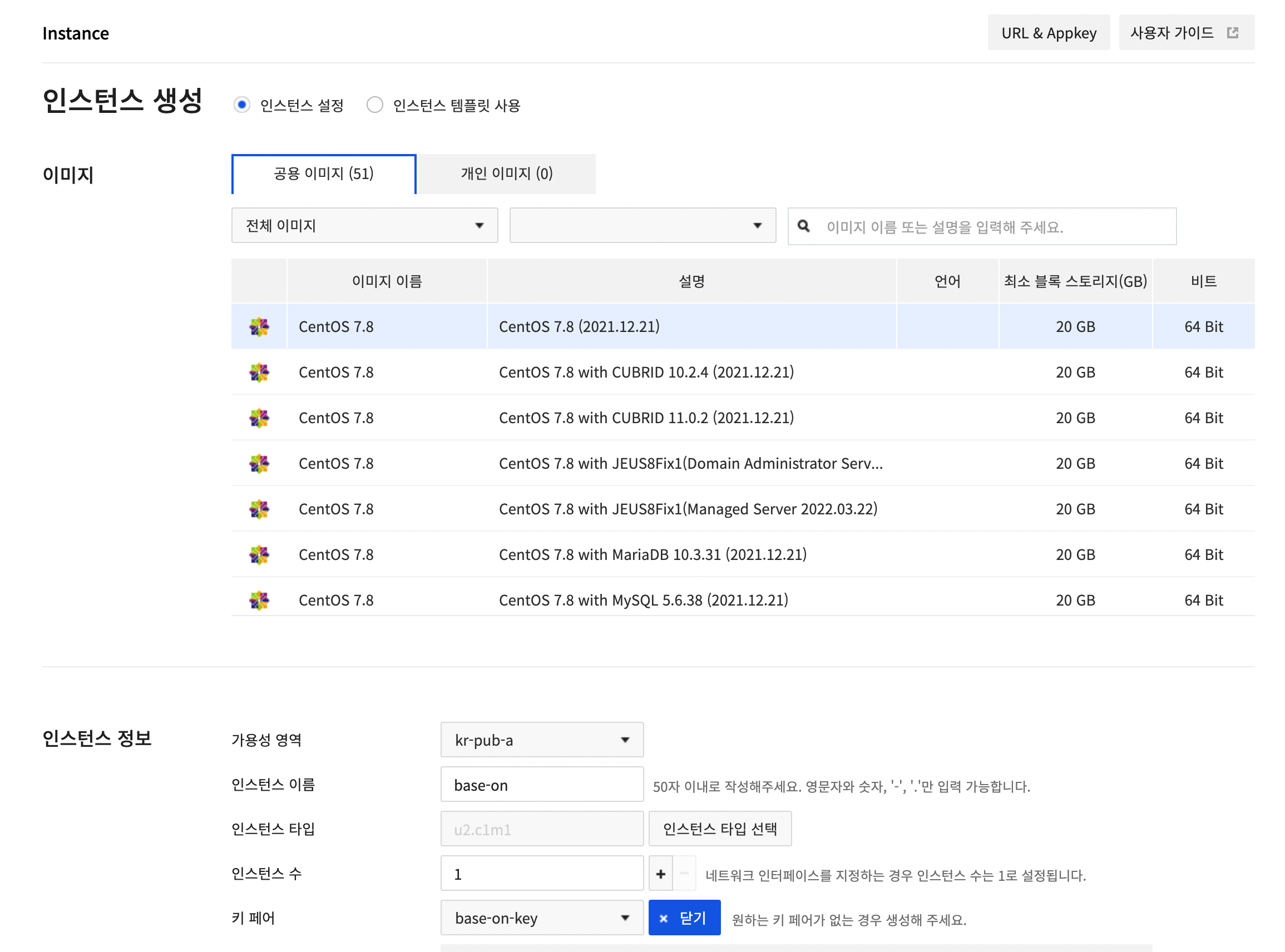This screenshot has height=952, width=1285.
Task: Open the base-on-key key pair dropdown
Action: click(x=541, y=918)
